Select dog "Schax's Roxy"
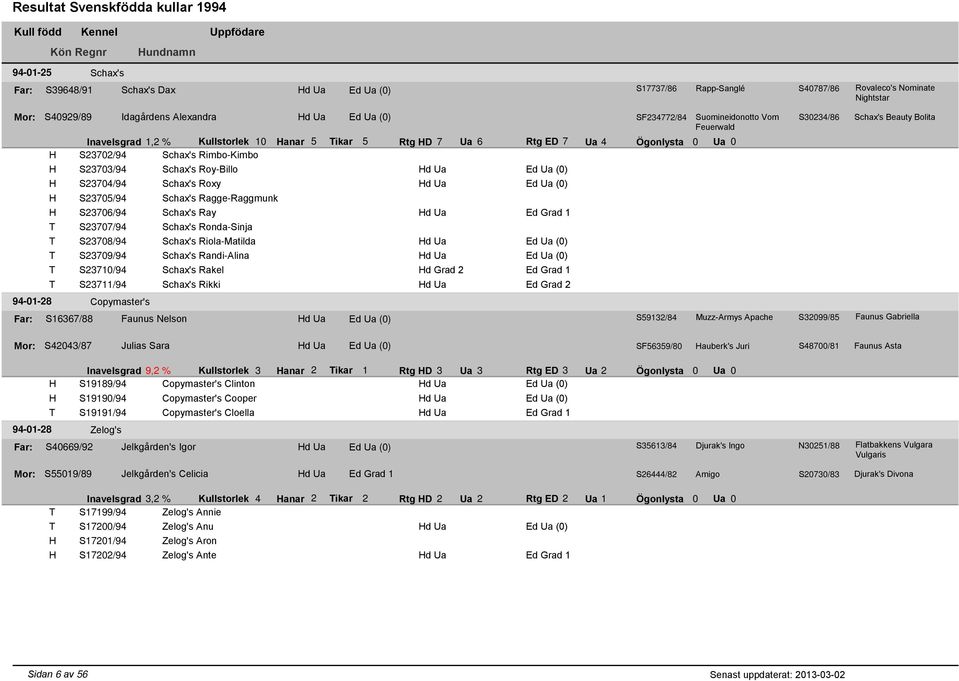Image resolution: width=959 pixels, height=681 pixels. click(191, 184)
